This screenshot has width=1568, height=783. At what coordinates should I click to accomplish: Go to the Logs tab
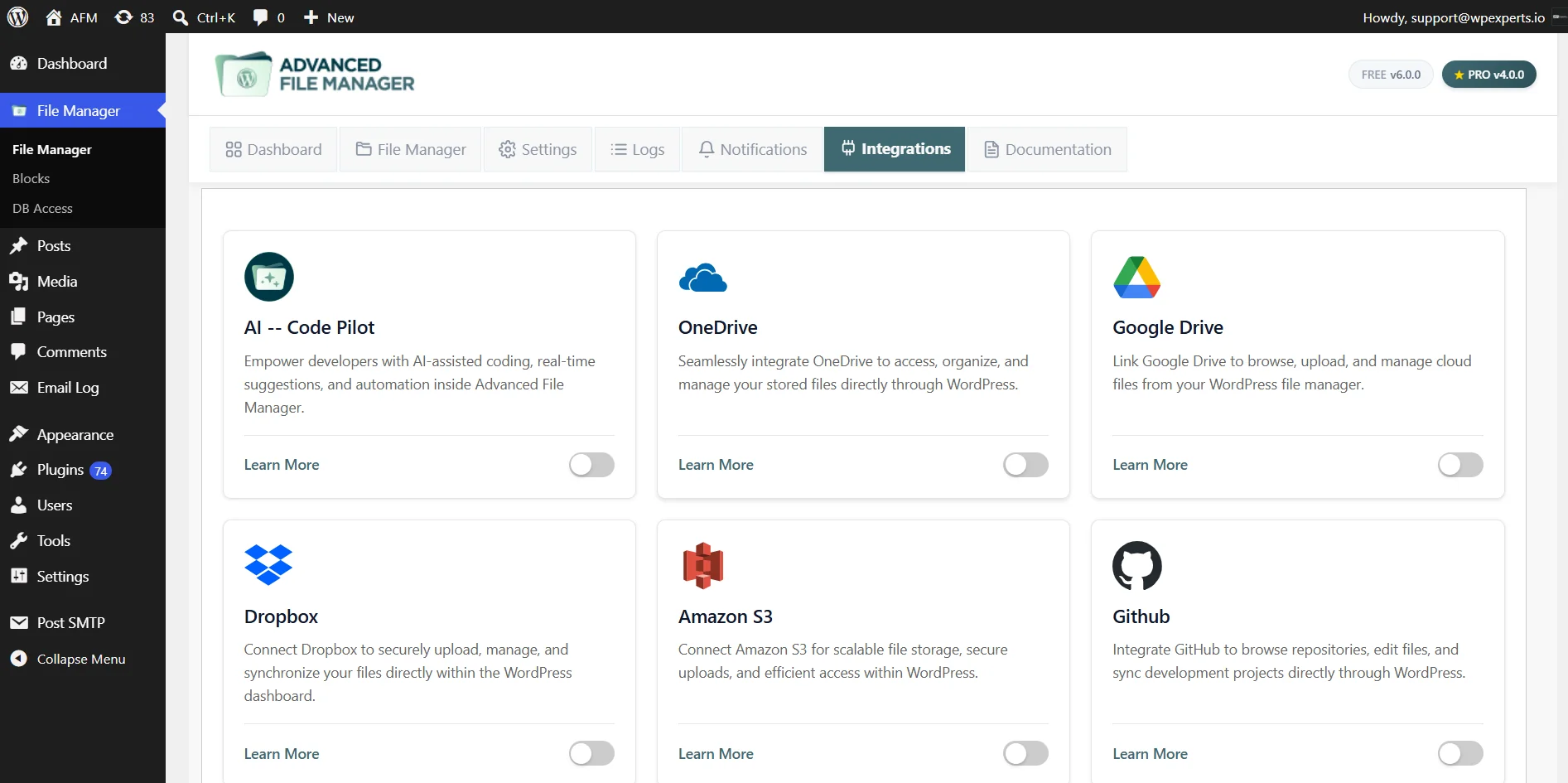(637, 149)
